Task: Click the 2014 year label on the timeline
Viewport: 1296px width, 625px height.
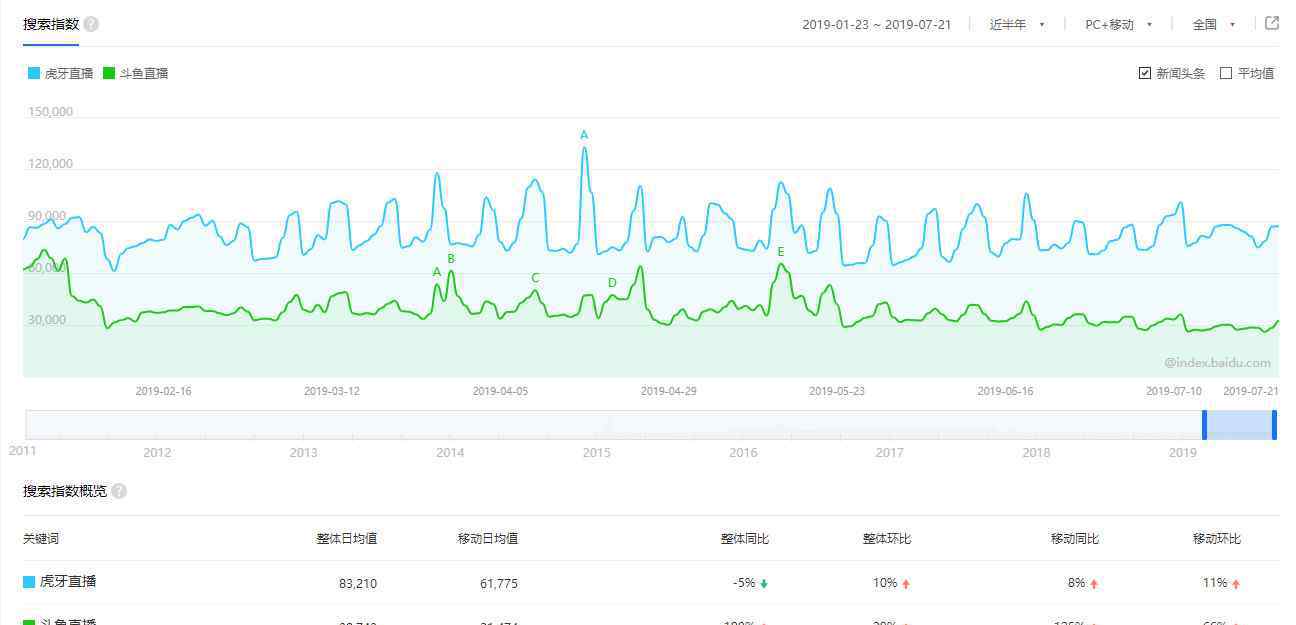Action: coord(450,453)
